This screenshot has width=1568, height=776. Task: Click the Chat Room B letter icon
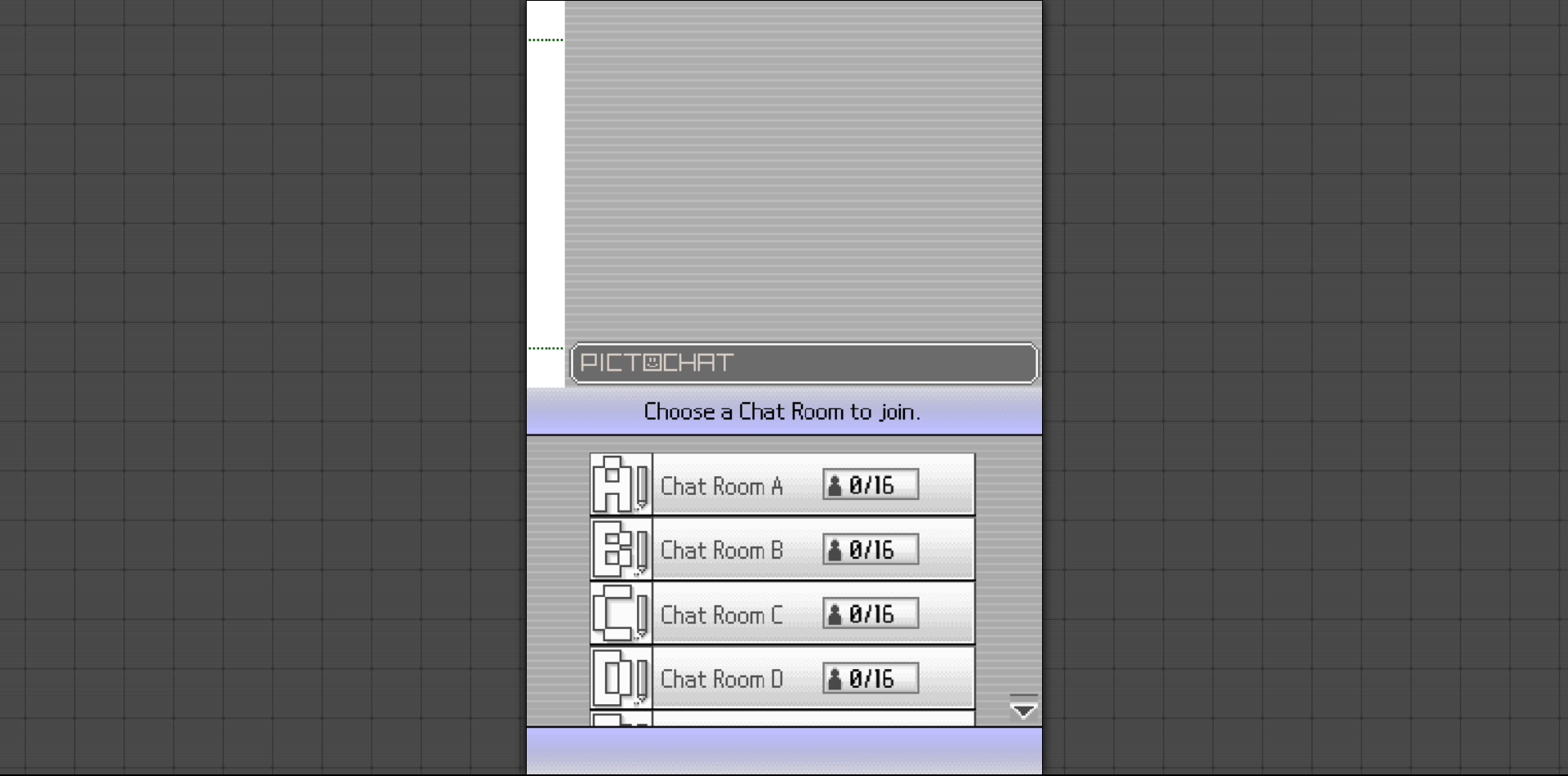click(621, 549)
